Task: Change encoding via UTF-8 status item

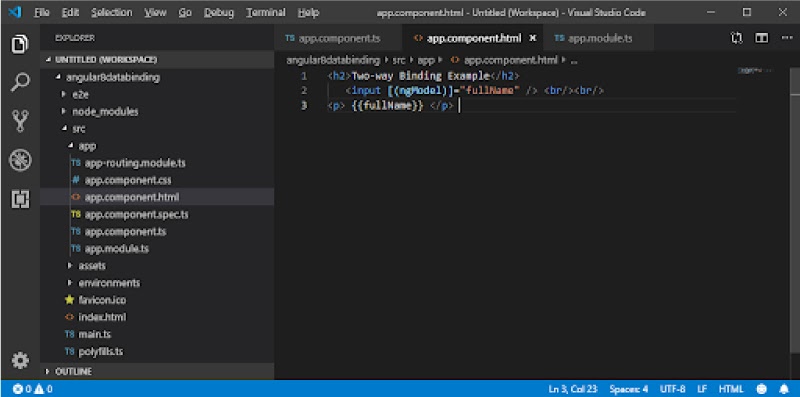Action: 672,389
